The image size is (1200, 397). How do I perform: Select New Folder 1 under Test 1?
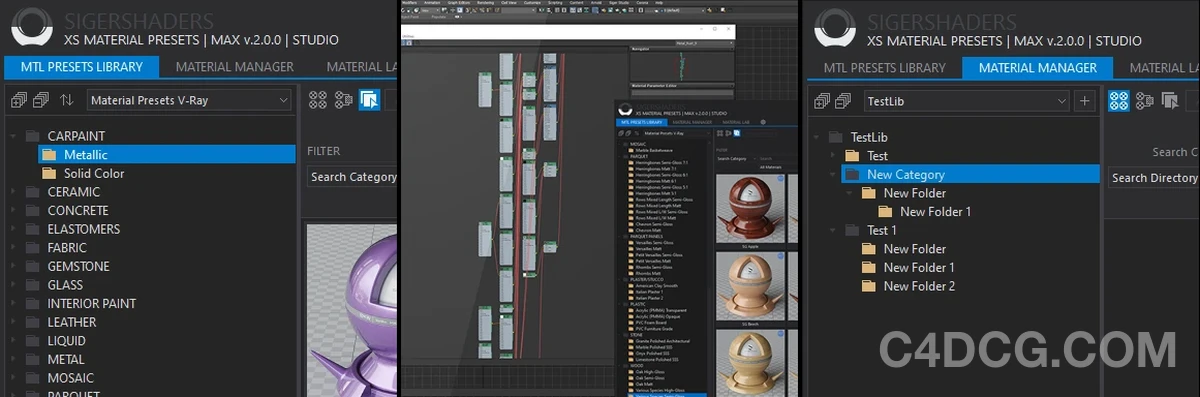pyautogui.click(x=919, y=267)
